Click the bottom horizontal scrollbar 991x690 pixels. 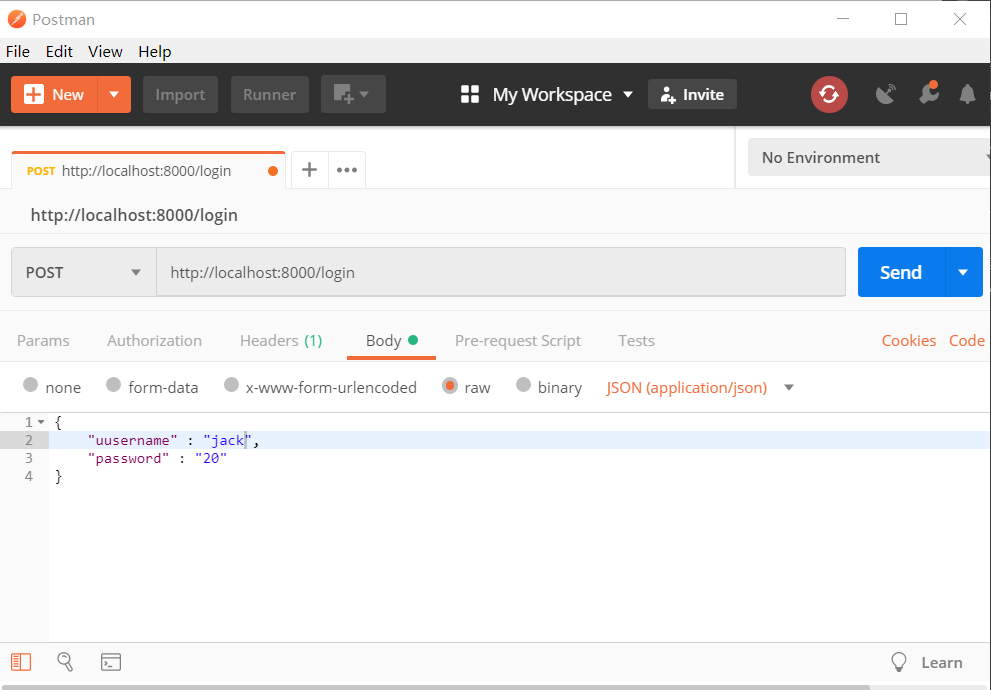click(x=435, y=687)
